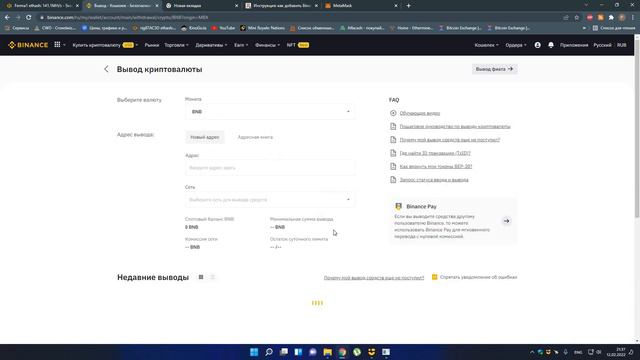640x360 pixels.
Task: Open the browser extensions puzzle icon
Action: click(x=611, y=18)
